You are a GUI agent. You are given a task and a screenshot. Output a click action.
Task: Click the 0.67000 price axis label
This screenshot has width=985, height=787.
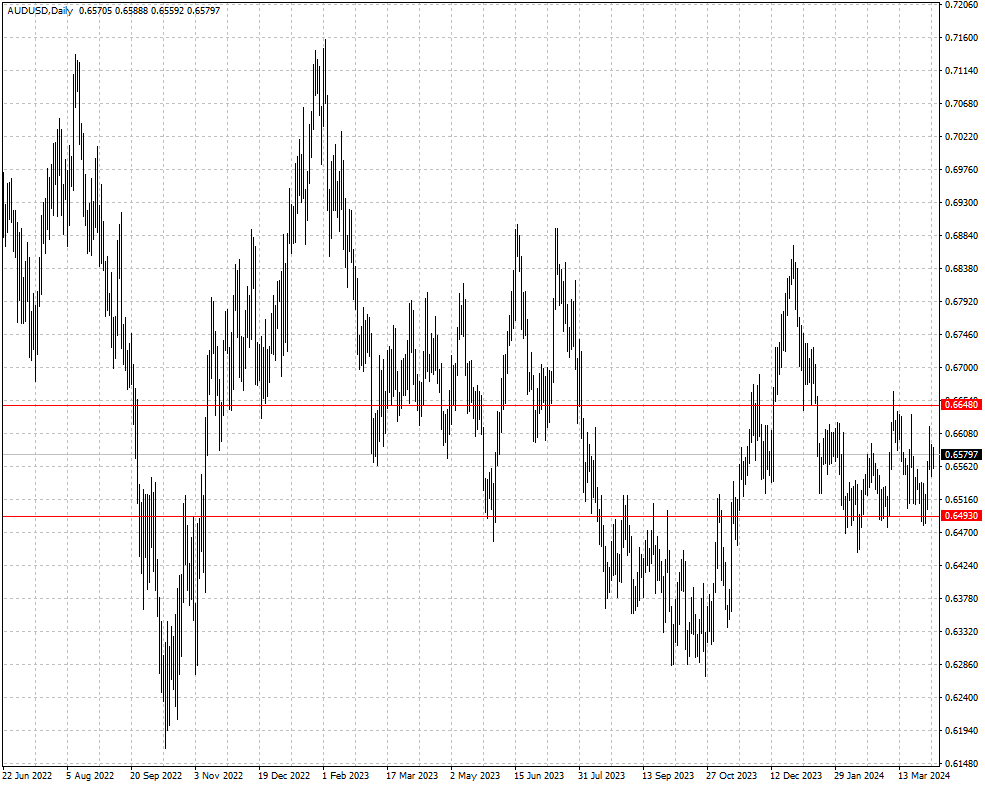(962, 367)
